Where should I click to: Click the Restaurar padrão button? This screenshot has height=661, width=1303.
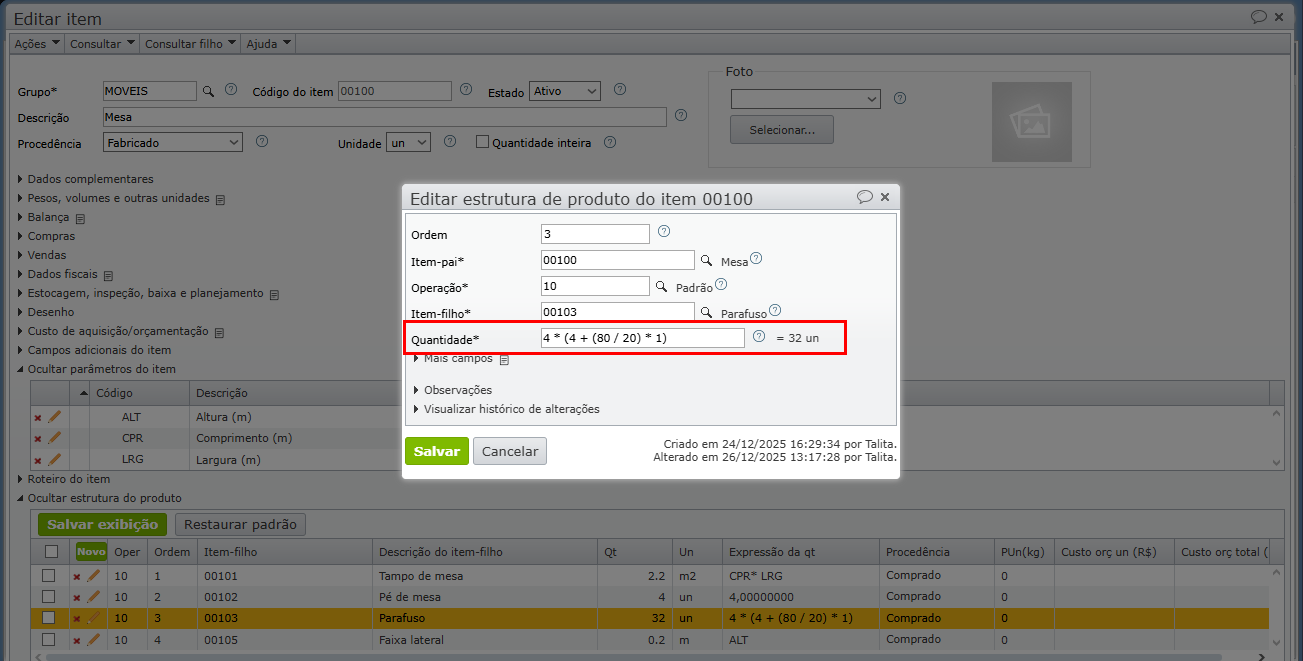click(x=240, y=524)
